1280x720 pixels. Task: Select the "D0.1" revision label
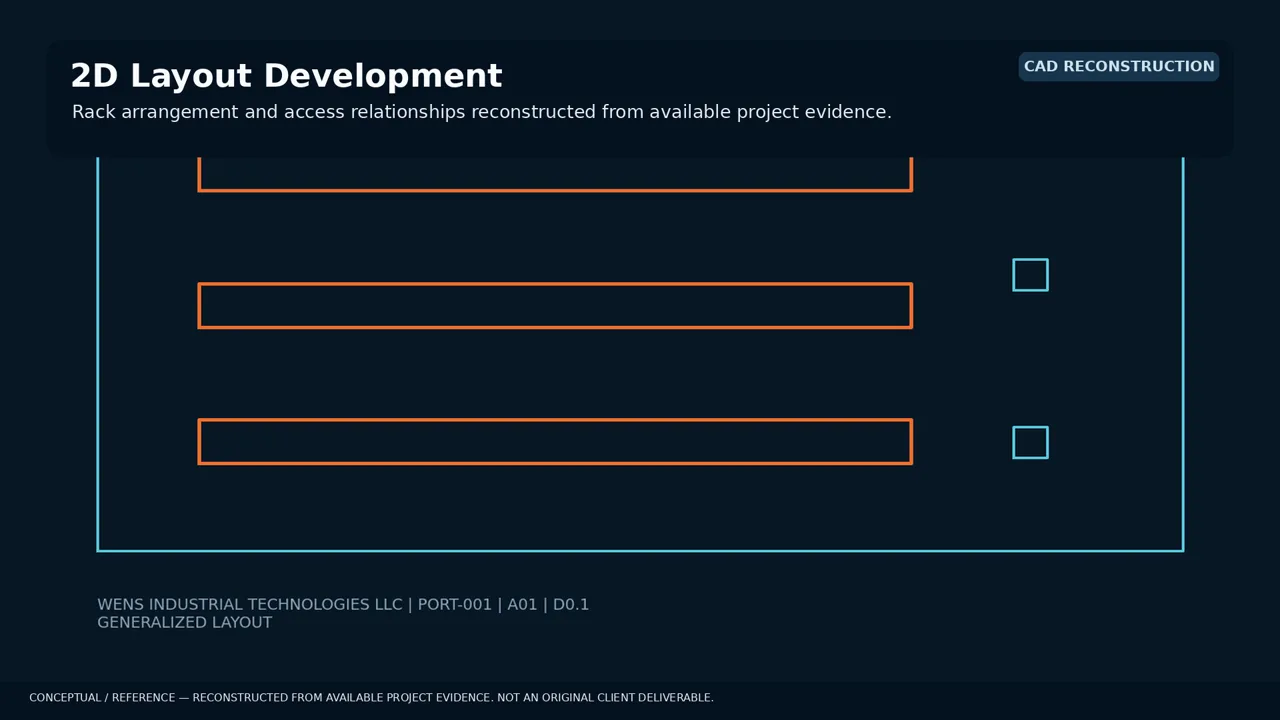click(571, 604)
